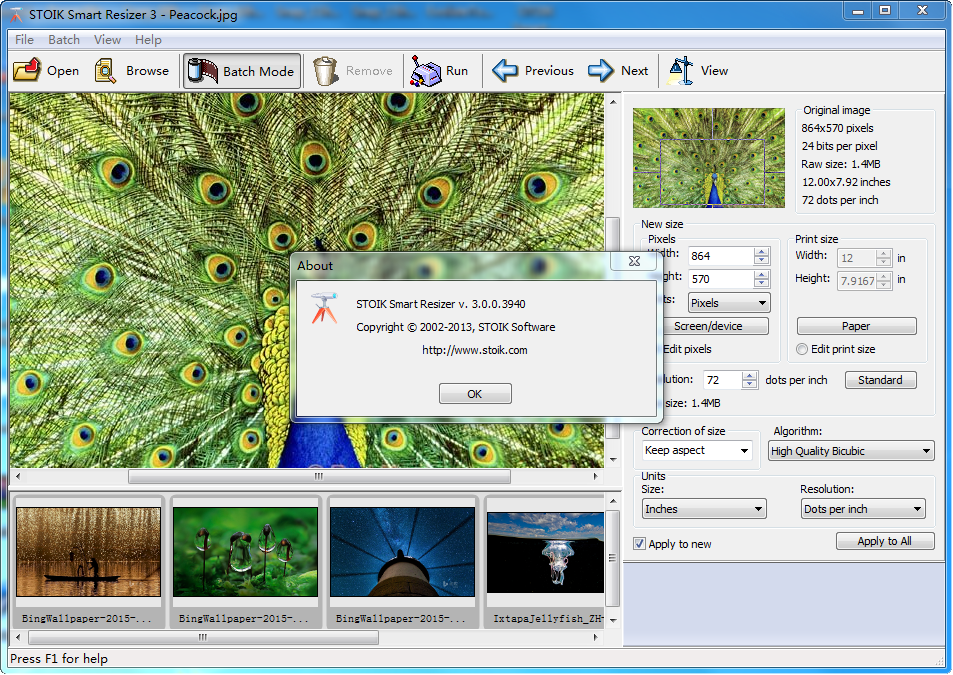Toggle the Batch Mode film icon
The image size is (953, 675).
click(203, 71)
